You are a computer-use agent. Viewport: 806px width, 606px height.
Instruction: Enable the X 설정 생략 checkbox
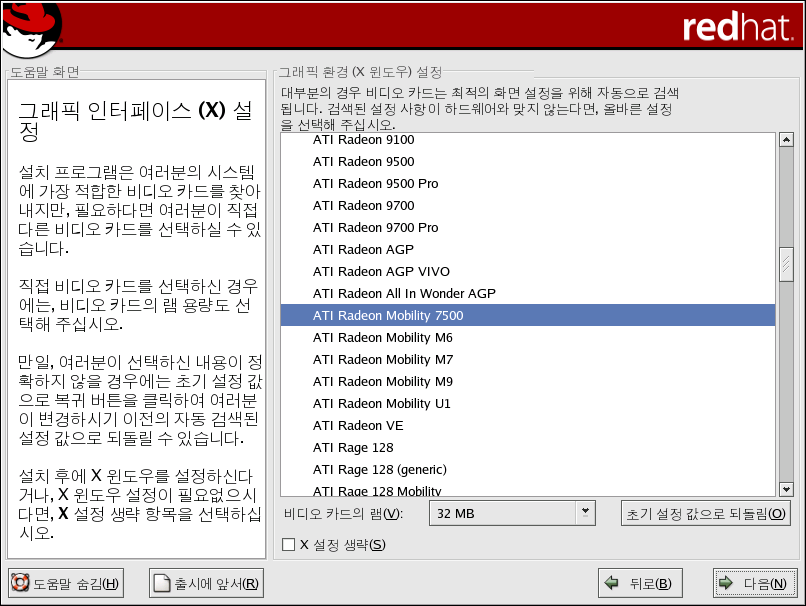click(x=289, y=545)
